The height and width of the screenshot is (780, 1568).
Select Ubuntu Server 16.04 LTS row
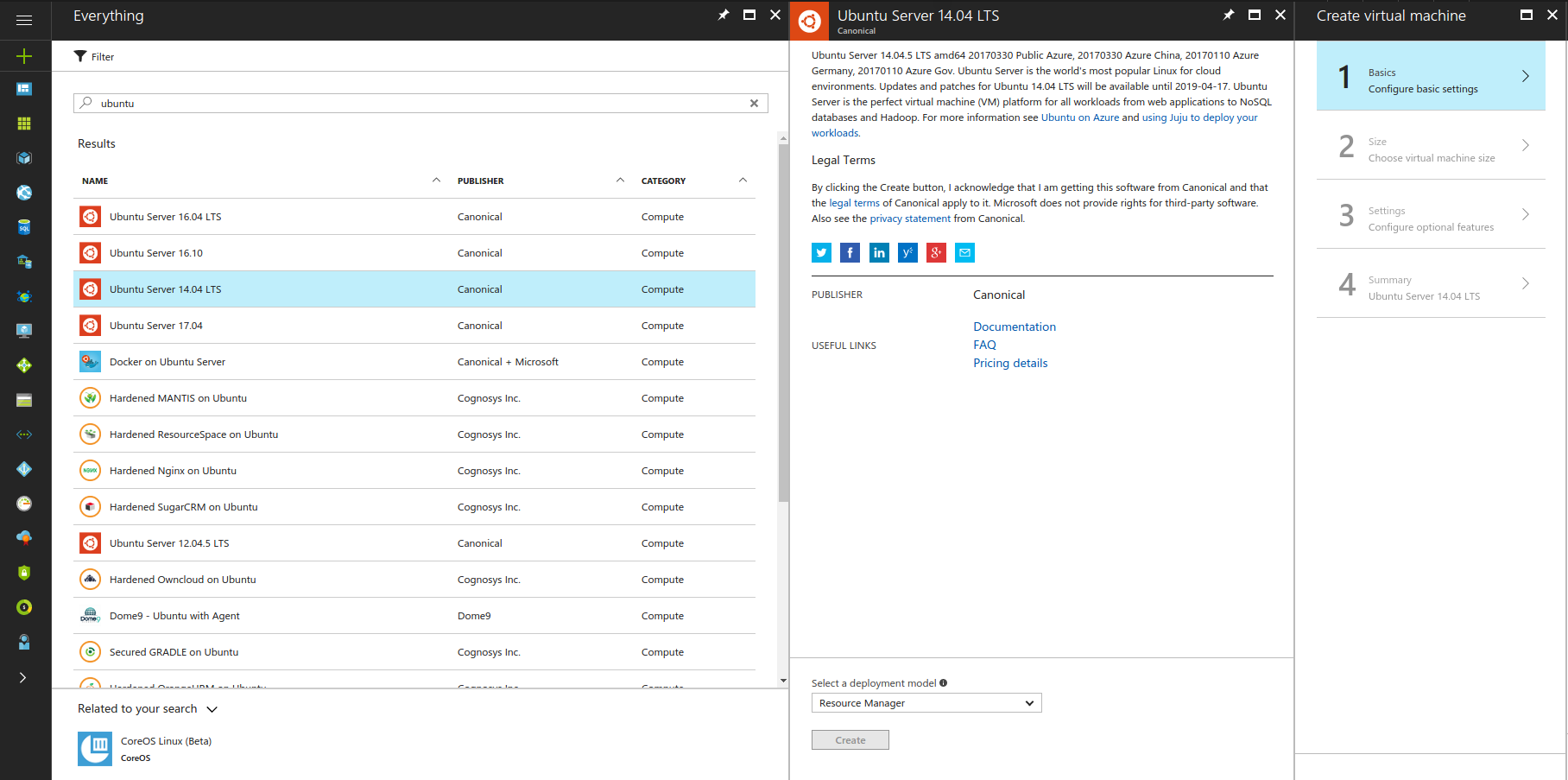tap(414, 217)
